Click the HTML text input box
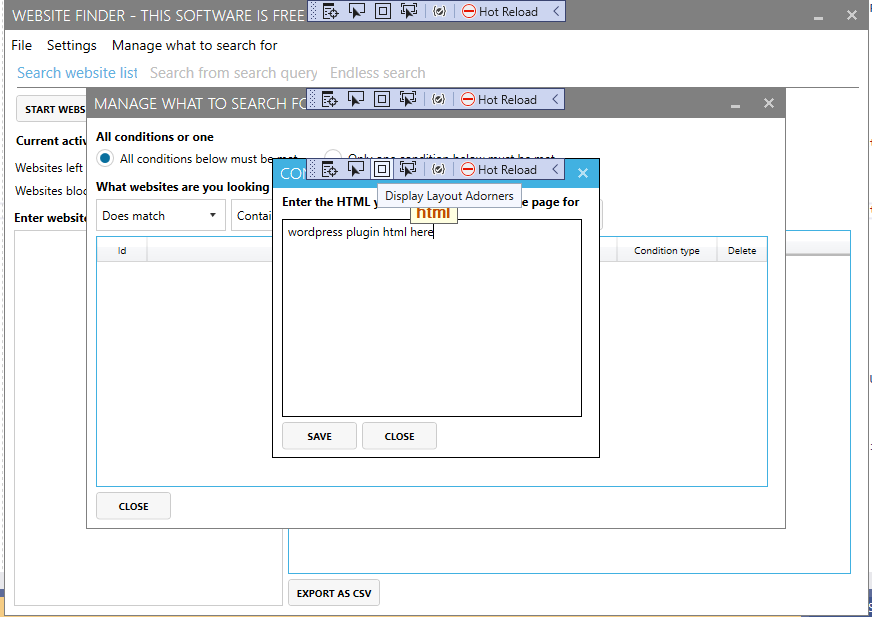872x617 pixels. coord(432,318)
